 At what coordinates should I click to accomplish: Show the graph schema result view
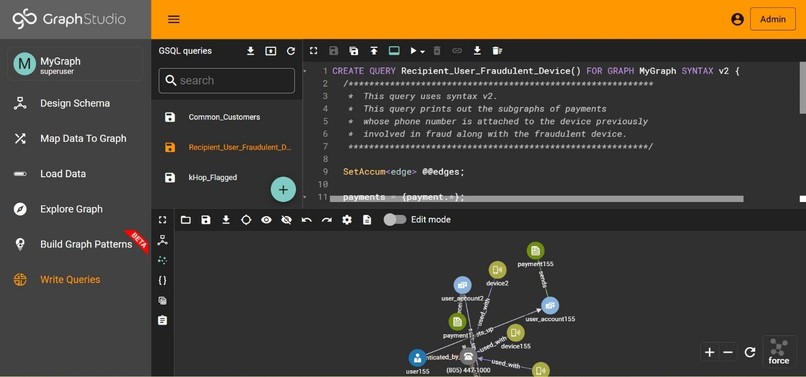pyautogui.click(x=162, y=240)
